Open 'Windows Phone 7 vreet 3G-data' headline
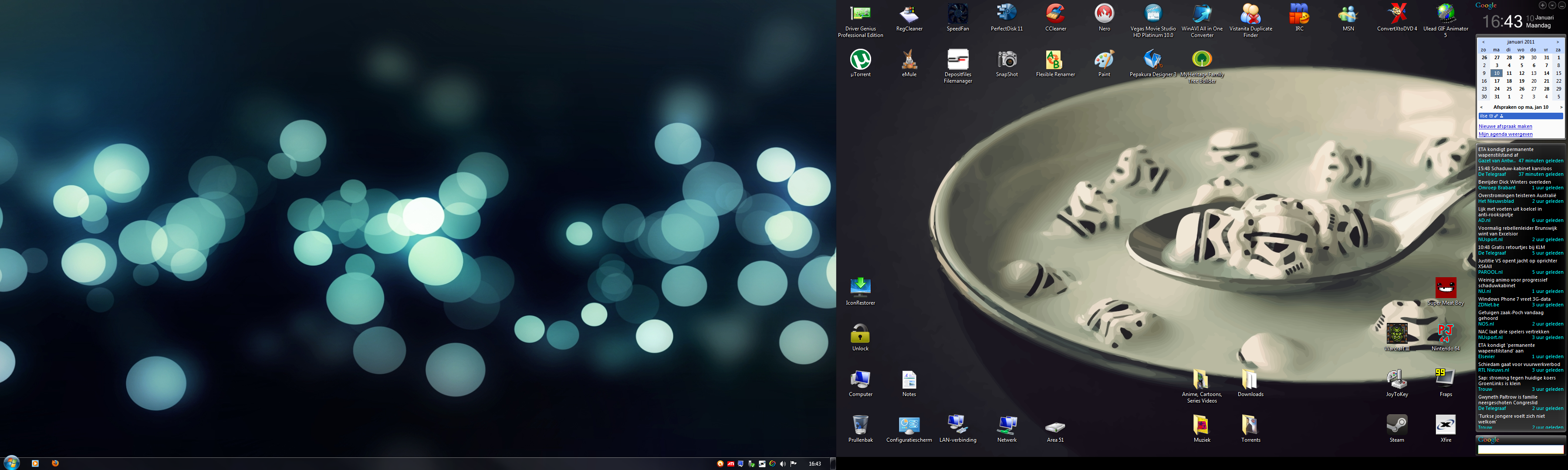Viewport: 1568px width, 470px height. point(1514,299)
